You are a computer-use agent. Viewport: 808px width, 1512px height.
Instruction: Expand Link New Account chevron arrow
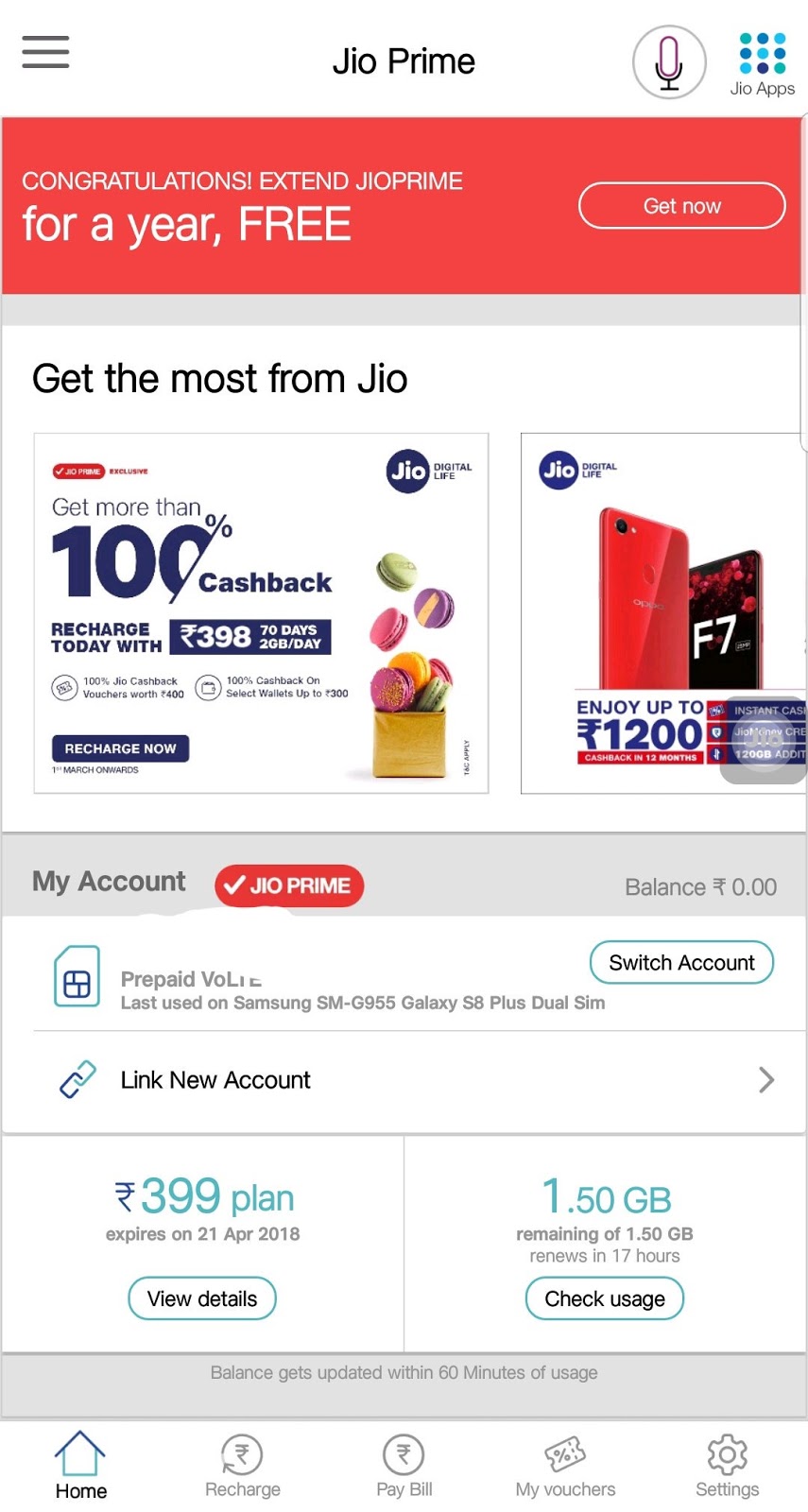point(766,1079)
